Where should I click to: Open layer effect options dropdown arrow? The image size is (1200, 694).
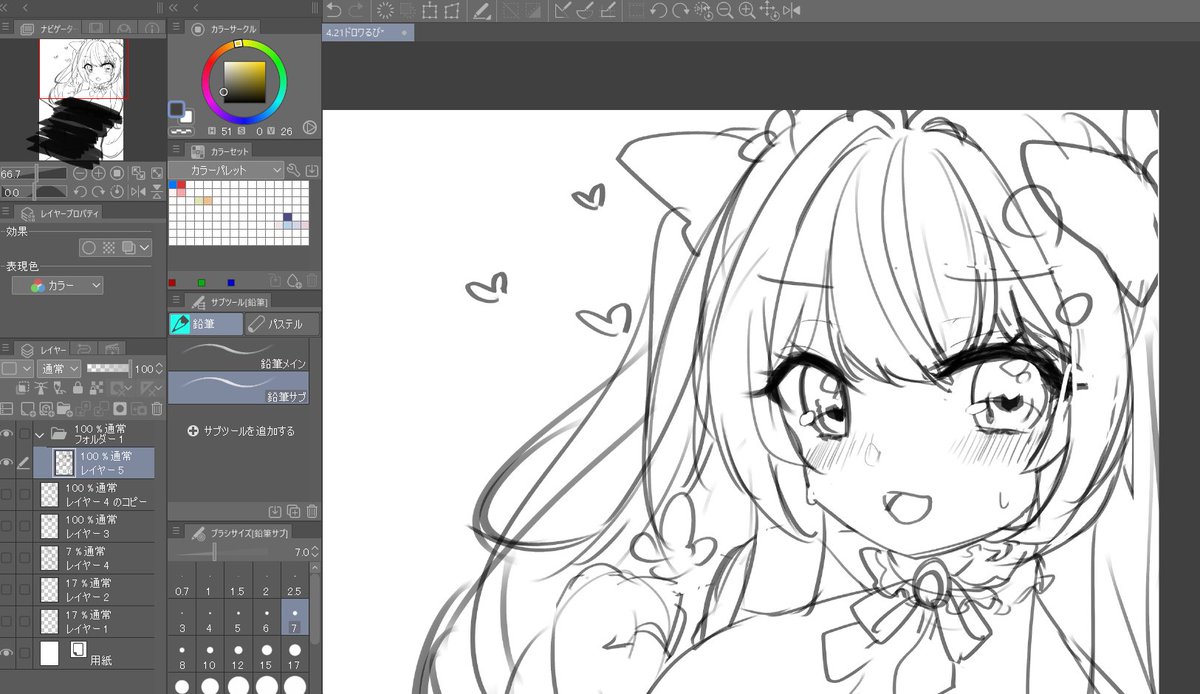coord(144,248)
